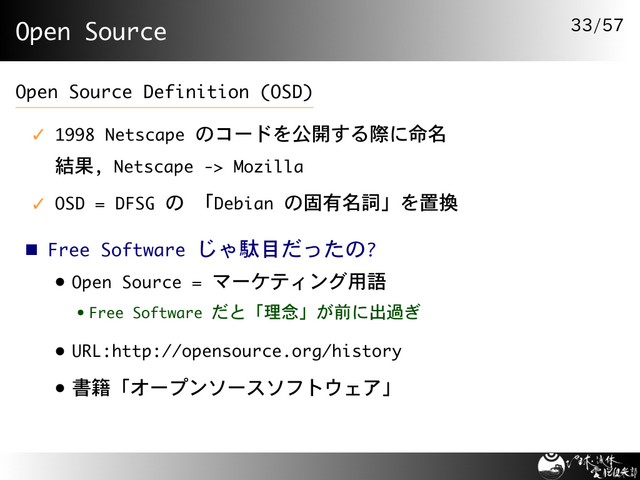Image resolution: width=640 pixels, height=480 pixels.
Task: Click the Netscape -> Mozilla text
Action: (208, 166)
